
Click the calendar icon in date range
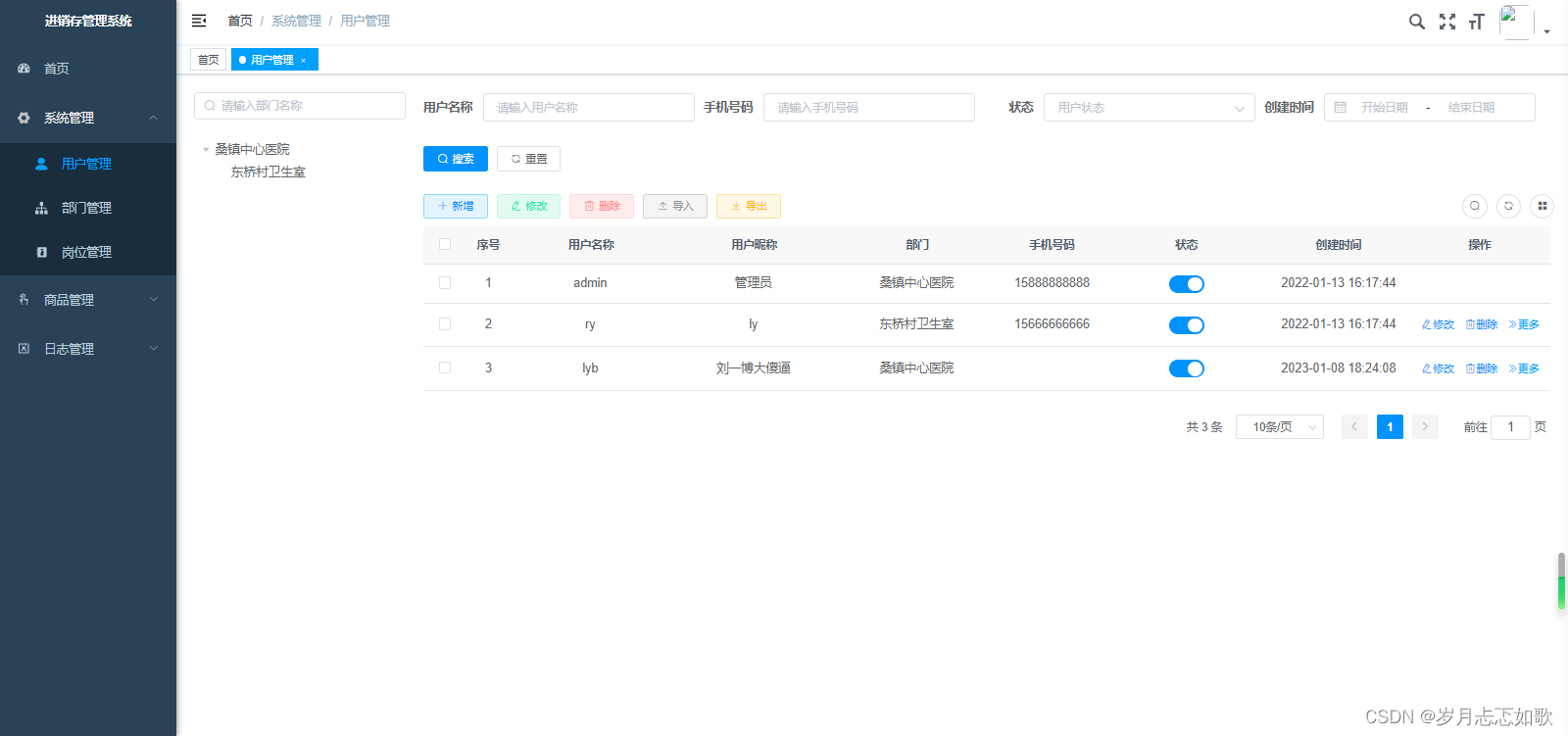[x=1341, y=108]
